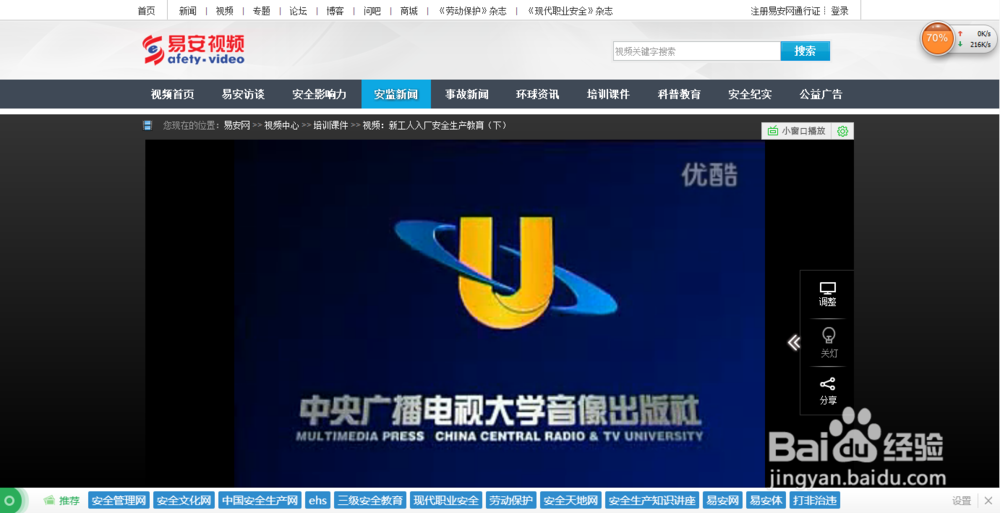
Task: Open the 打非治违 recommended tag
Action: click(814, 500)
